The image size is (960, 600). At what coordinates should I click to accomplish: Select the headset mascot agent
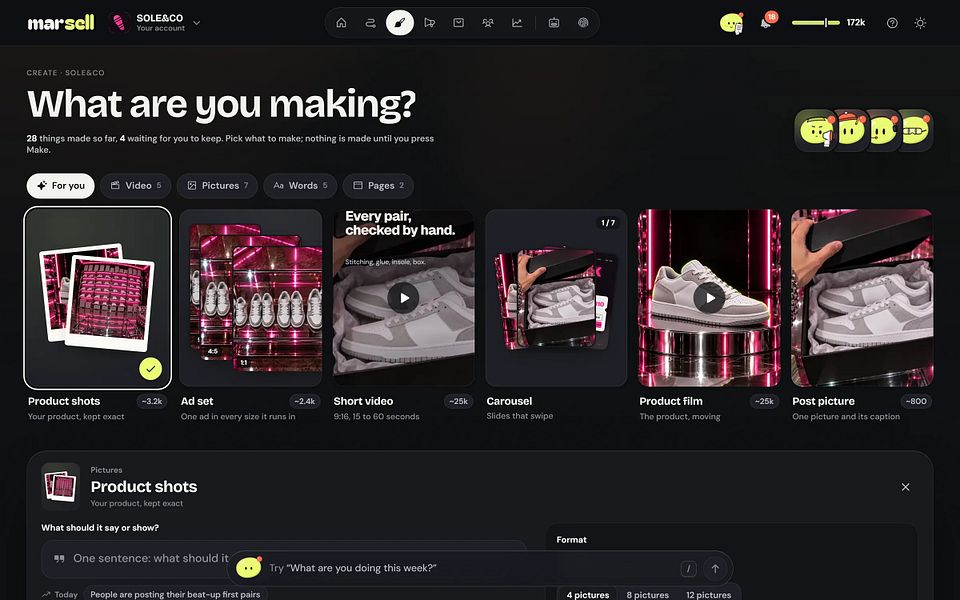pyautogui.click(x=882, y=130)
